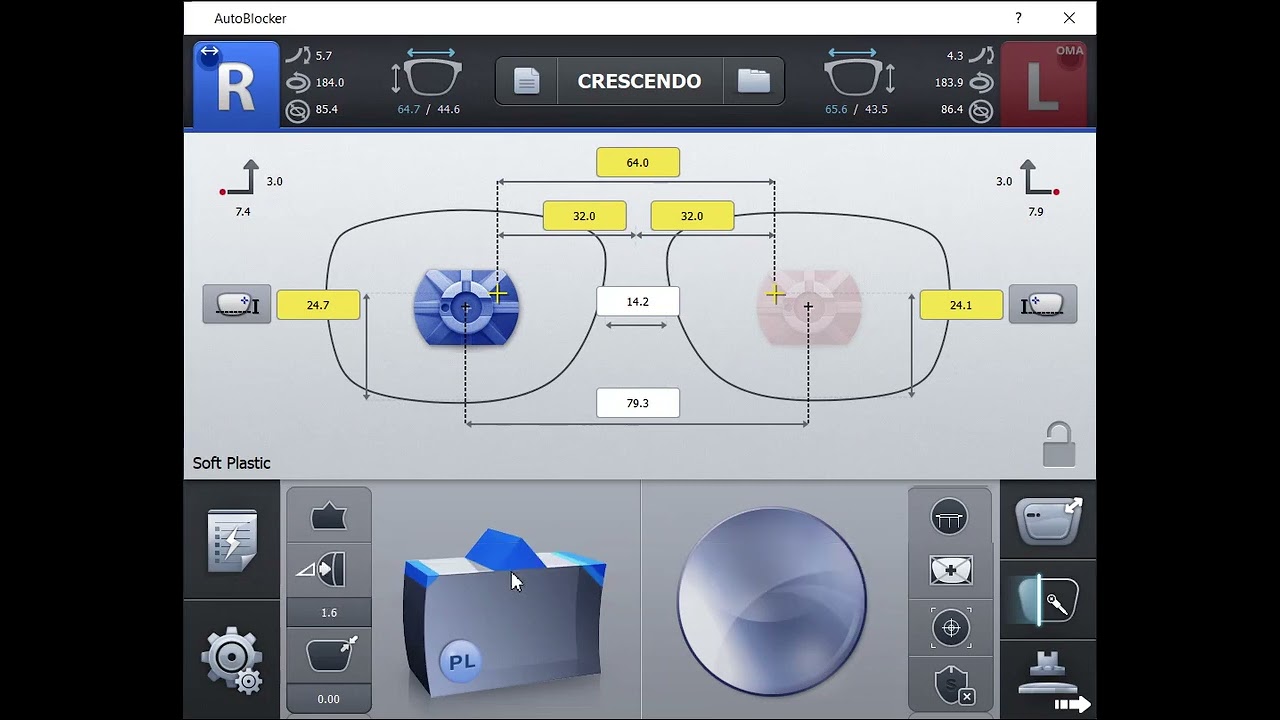Screen dimensions: 1280x720
Task: Click the Soft Plastic label
Action: tap(232, 463)
